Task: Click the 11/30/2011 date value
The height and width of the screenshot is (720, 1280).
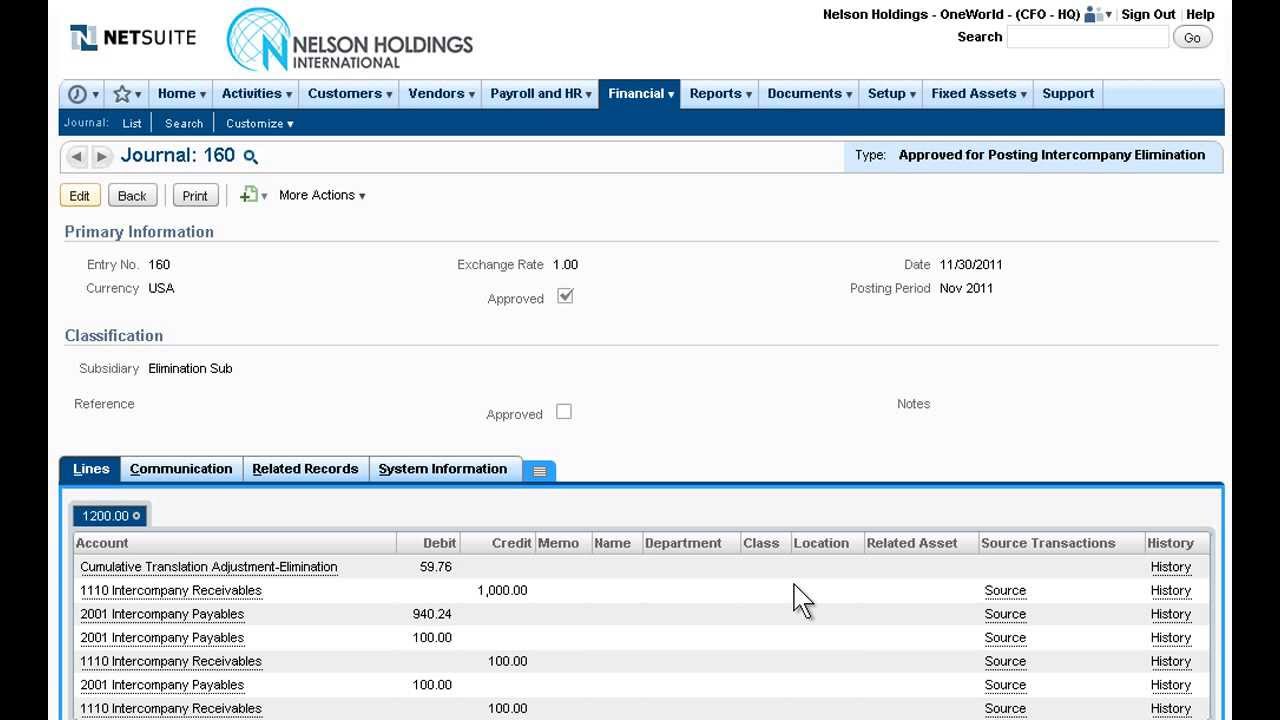Action: click(x=971, y=265)
